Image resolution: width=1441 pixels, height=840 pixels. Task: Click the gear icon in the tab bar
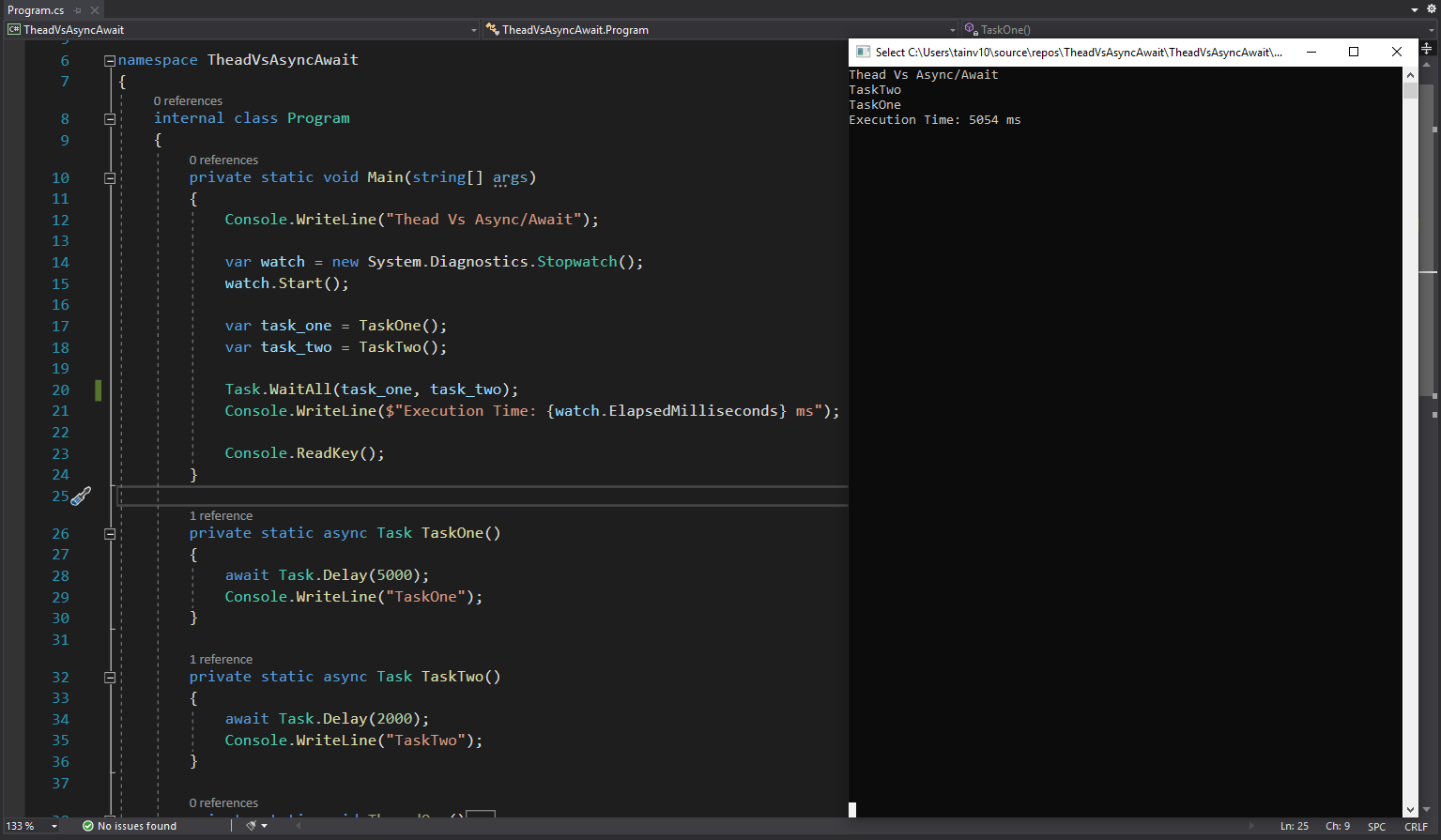1431,9
